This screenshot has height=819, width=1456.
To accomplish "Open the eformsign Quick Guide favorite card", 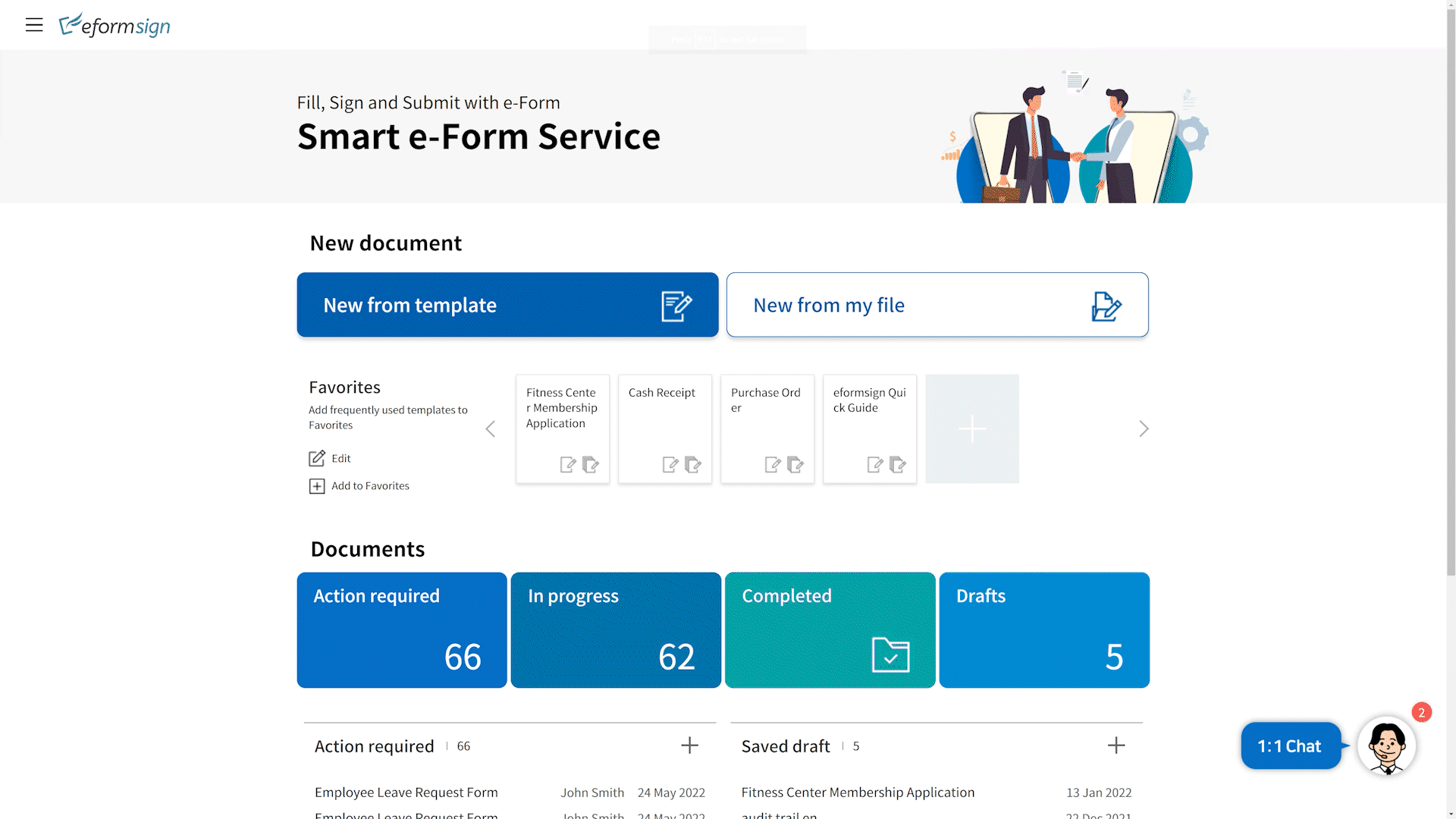I will coord(870,428).
